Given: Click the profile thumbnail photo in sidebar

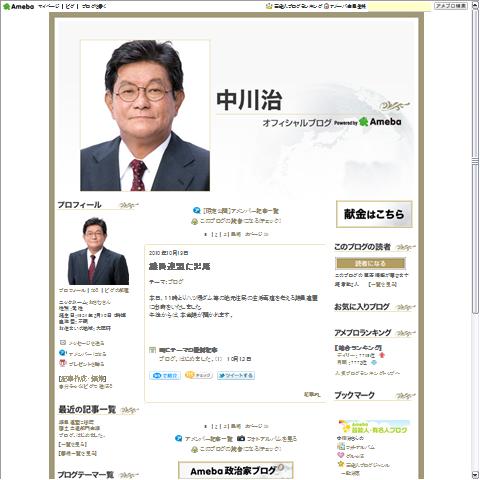Looking at the screenshot, I should (x=98, y=251).
